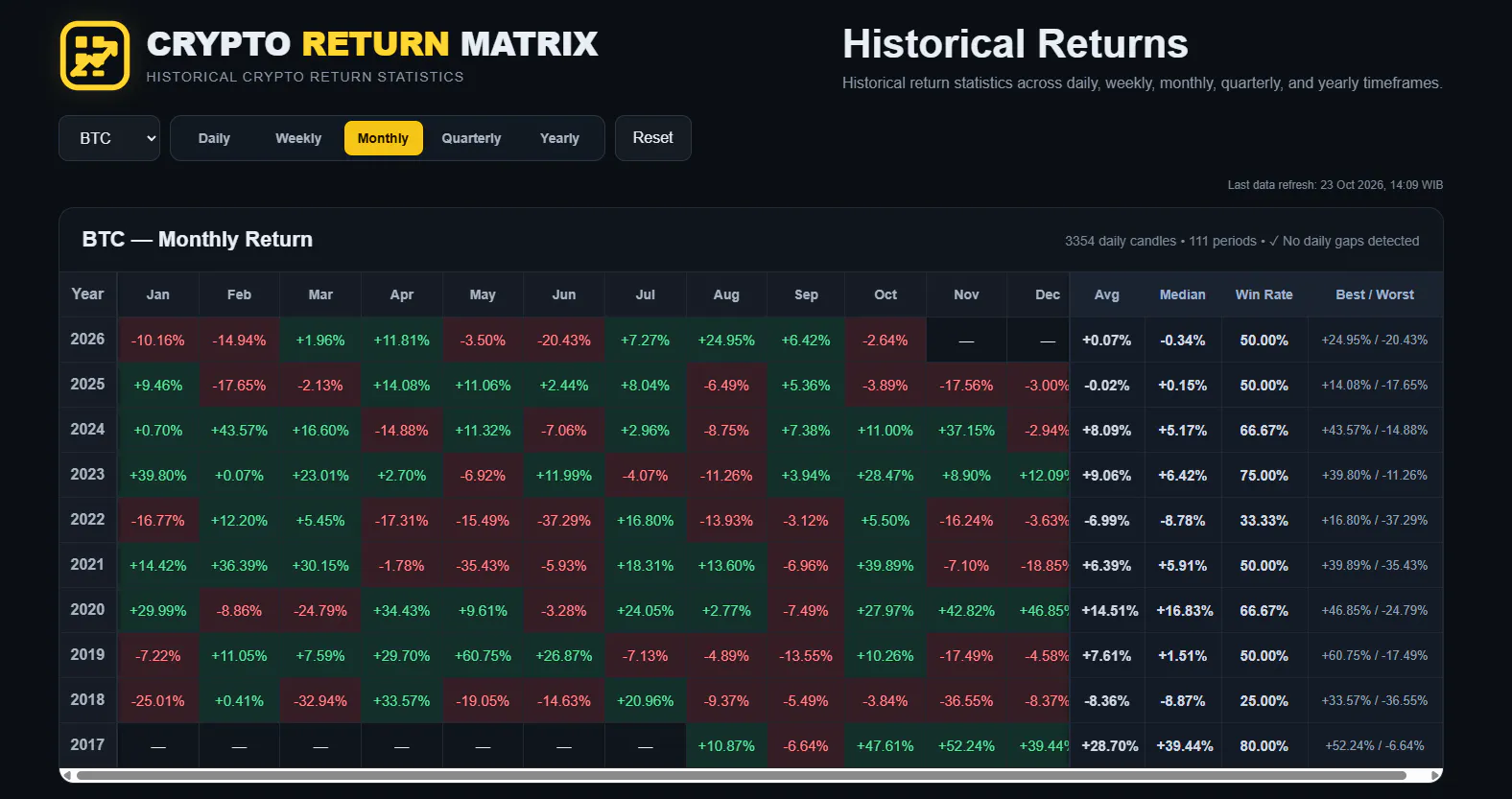Click the +60.75% cell for May 2019
1512x799 pixels.
coord(483,656)
